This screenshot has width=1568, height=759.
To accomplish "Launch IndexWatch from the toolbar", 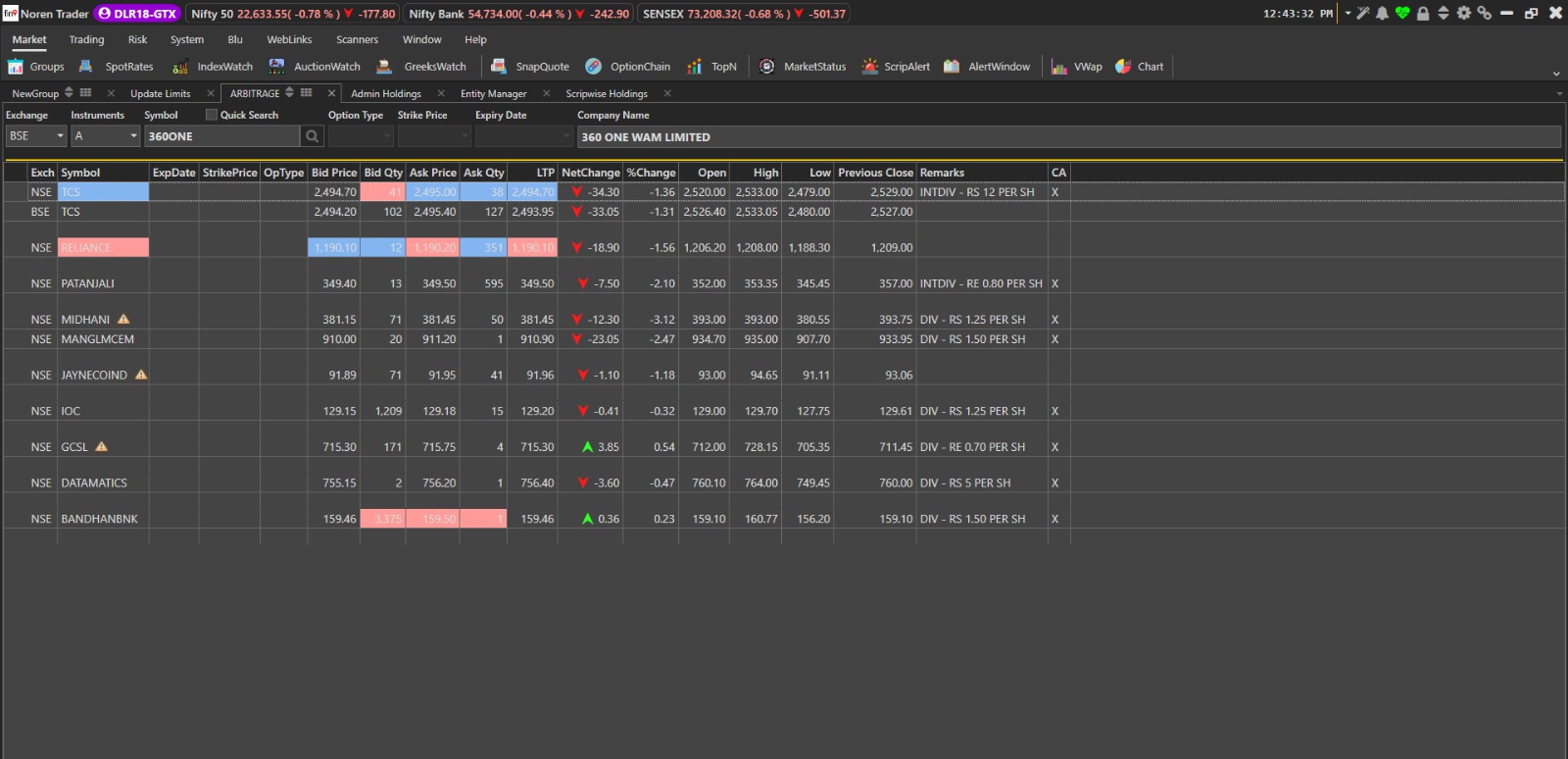I will (212, 67).
